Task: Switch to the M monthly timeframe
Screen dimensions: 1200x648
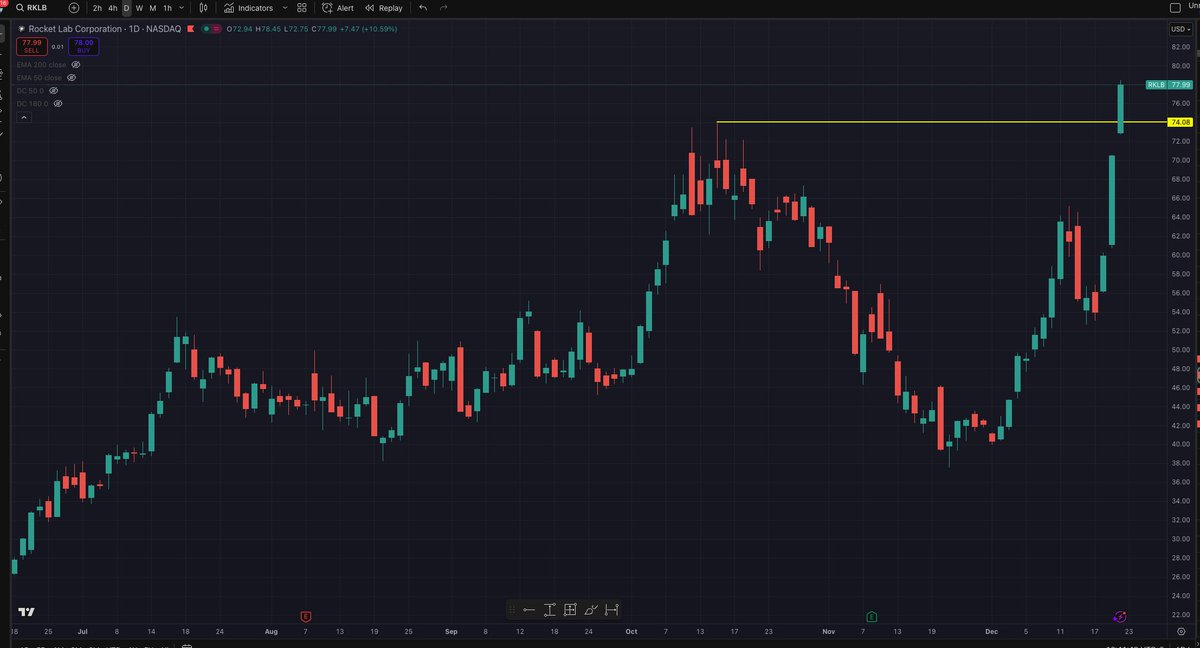Action: pyautogui.click(x=152, y=8)
